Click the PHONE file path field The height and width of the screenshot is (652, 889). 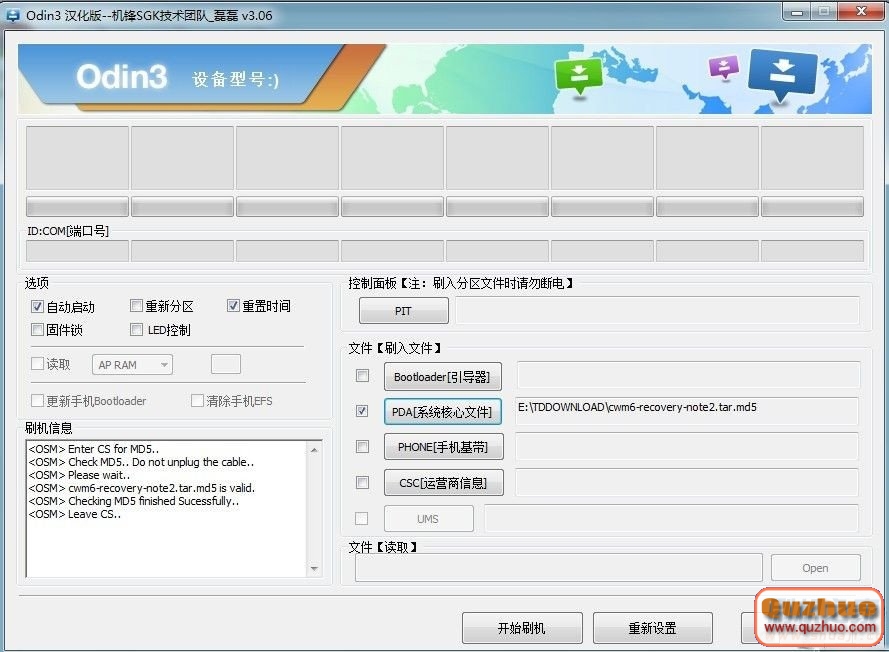pyautogui.click(x=687, y=447)
